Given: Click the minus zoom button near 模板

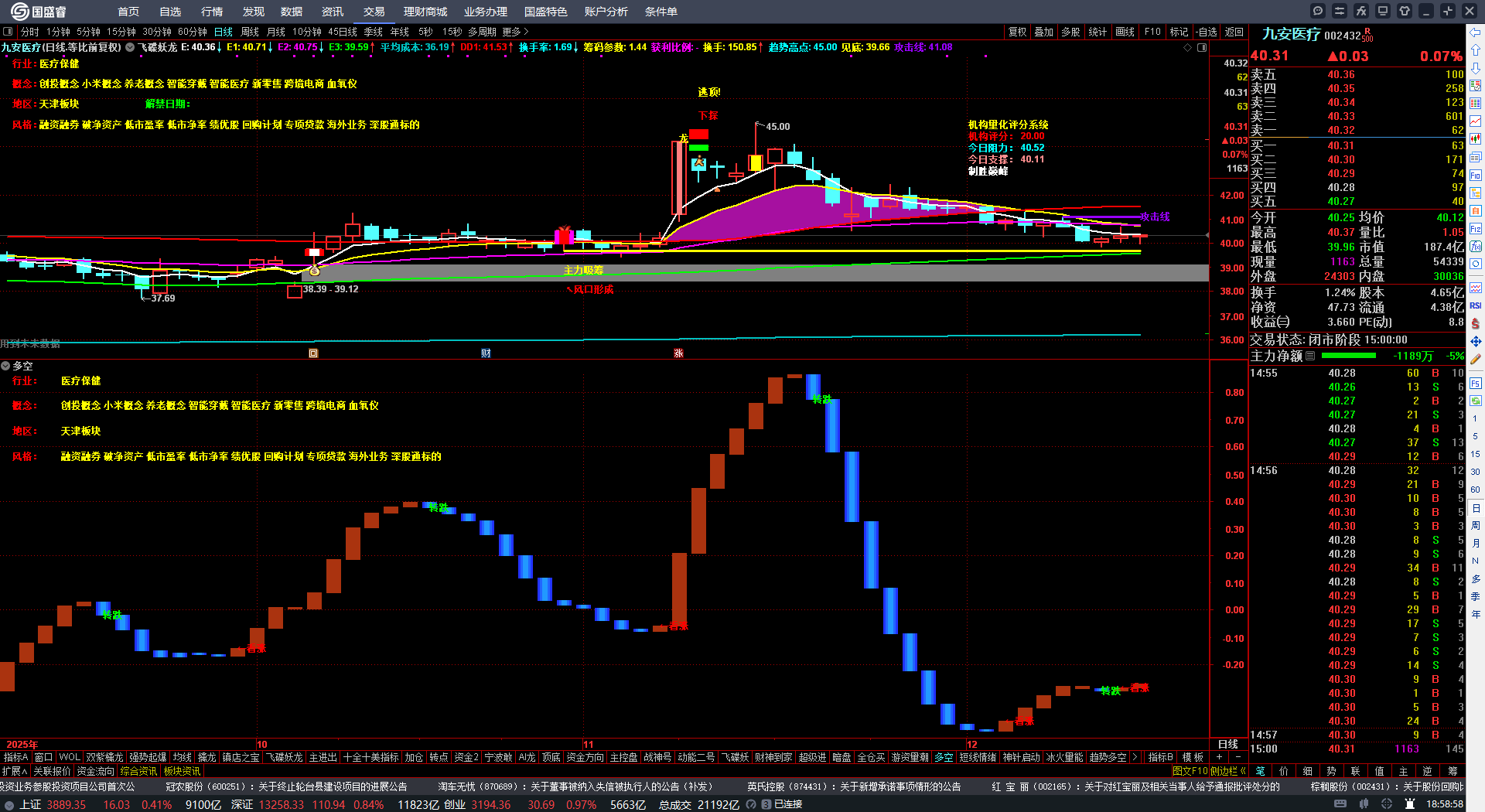Looking at the screenshot, I should [1238, 757].
